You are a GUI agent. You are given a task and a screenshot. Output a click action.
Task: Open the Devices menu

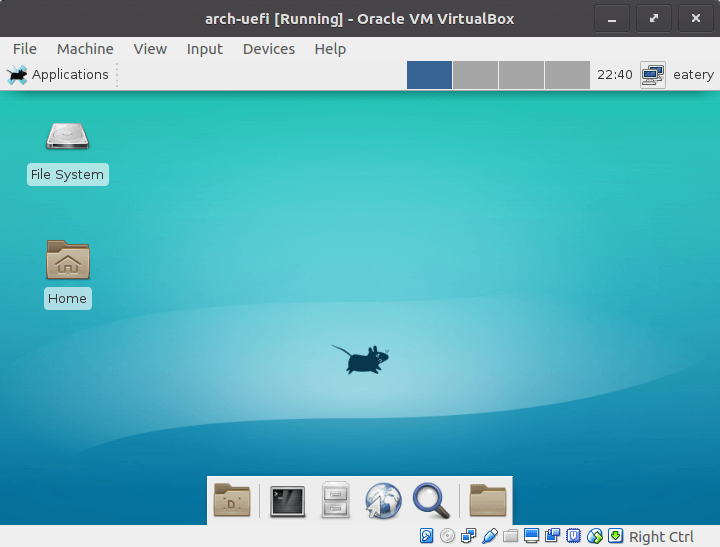[x=268, y=49]
